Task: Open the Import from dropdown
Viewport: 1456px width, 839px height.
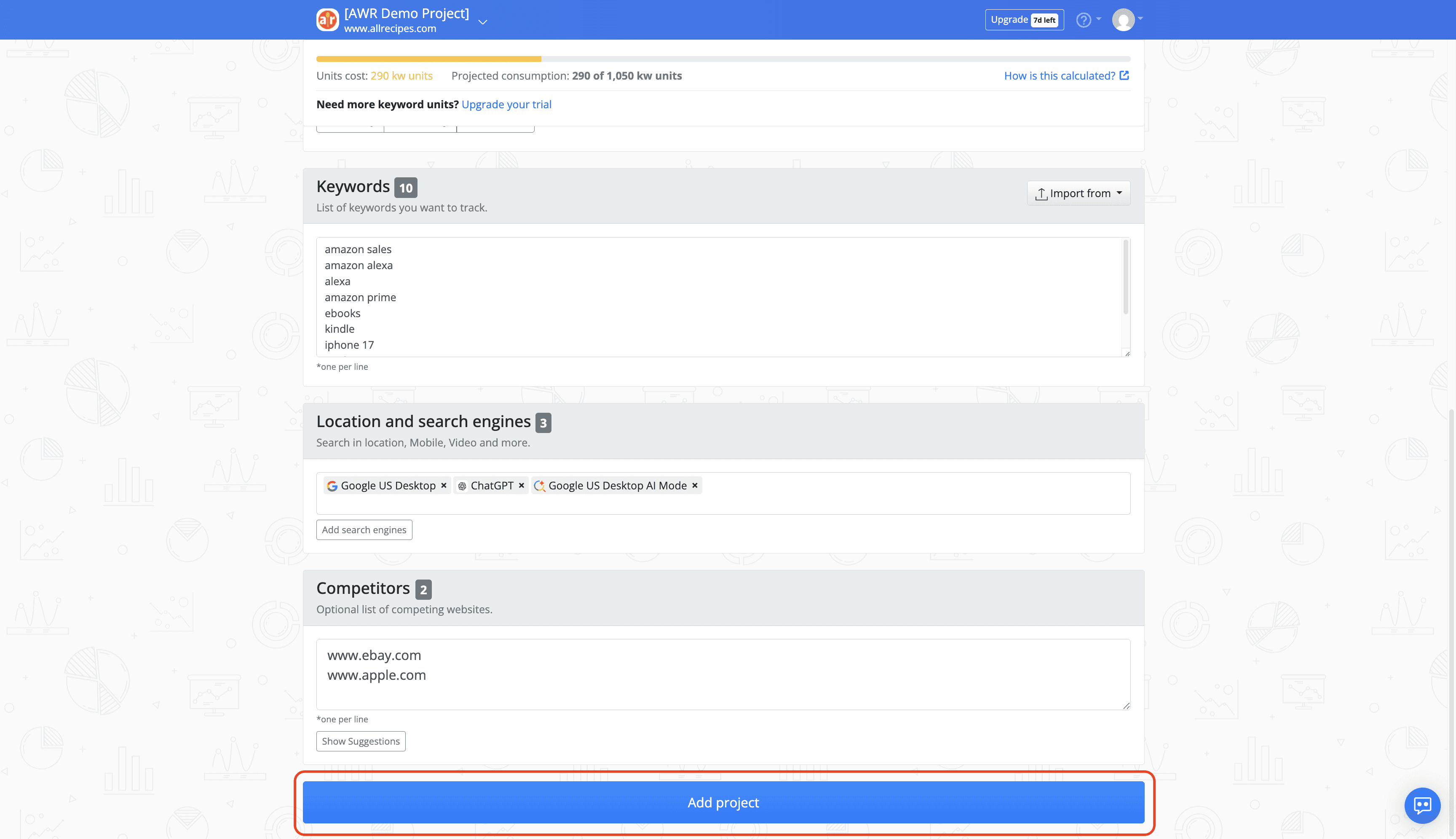Action: pos(1079,193)
